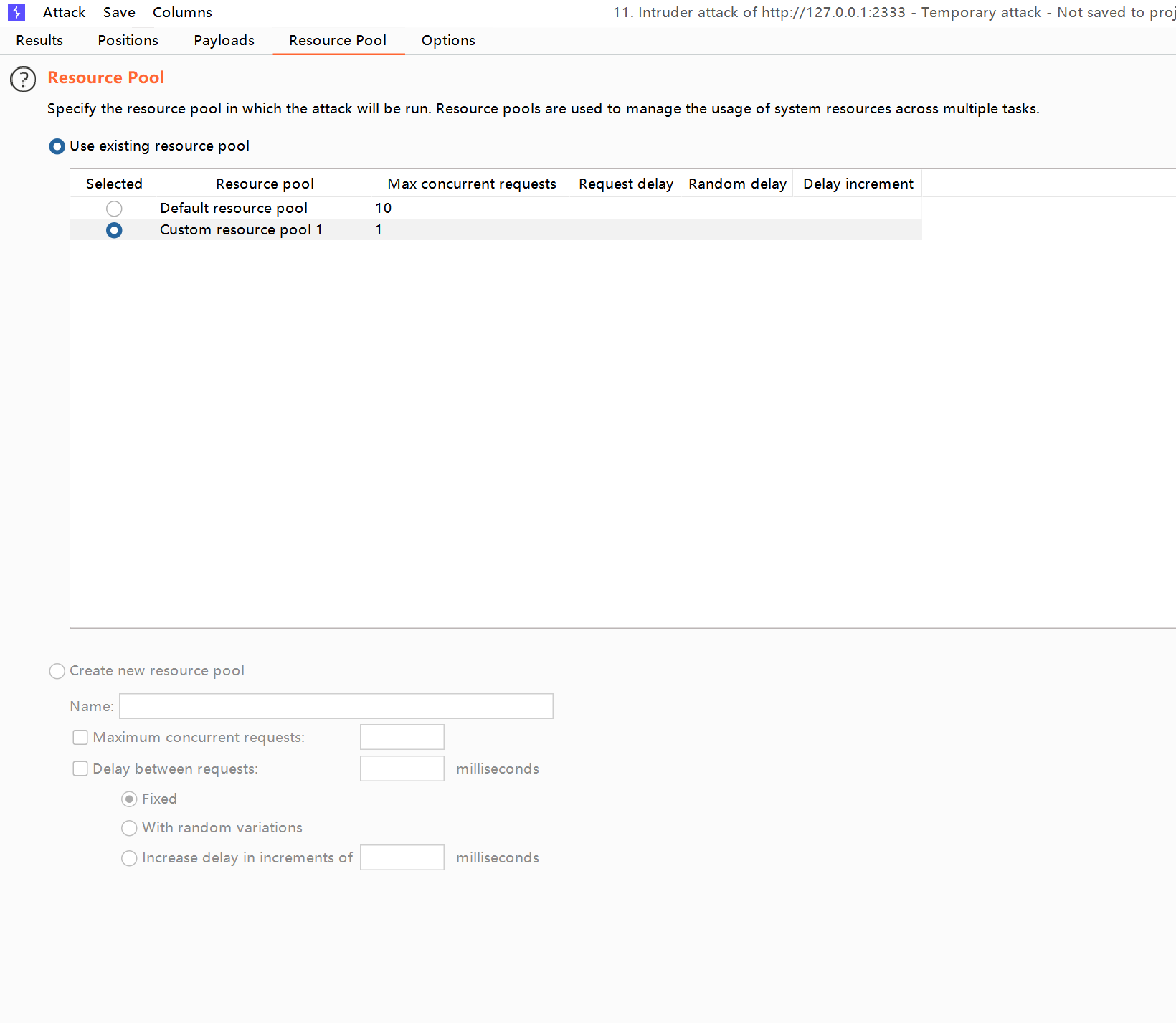Click the Delay between requests input
Image resolution: width=1176 pixels, height=1023 pixels.
pos(402,769)
